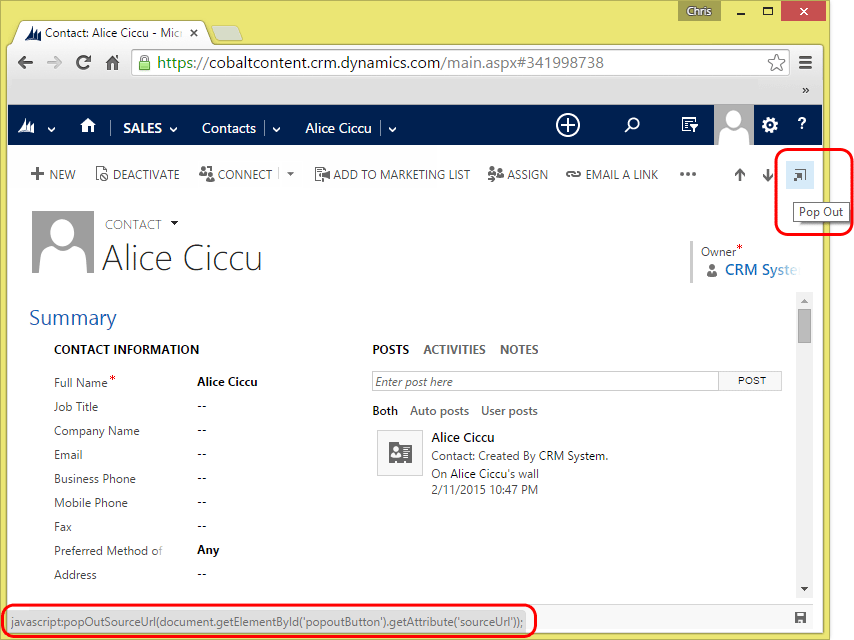This screenshot has width=854, height=640.
Task: Open the more commands ellipsis
Action: [x=688, y=174]
